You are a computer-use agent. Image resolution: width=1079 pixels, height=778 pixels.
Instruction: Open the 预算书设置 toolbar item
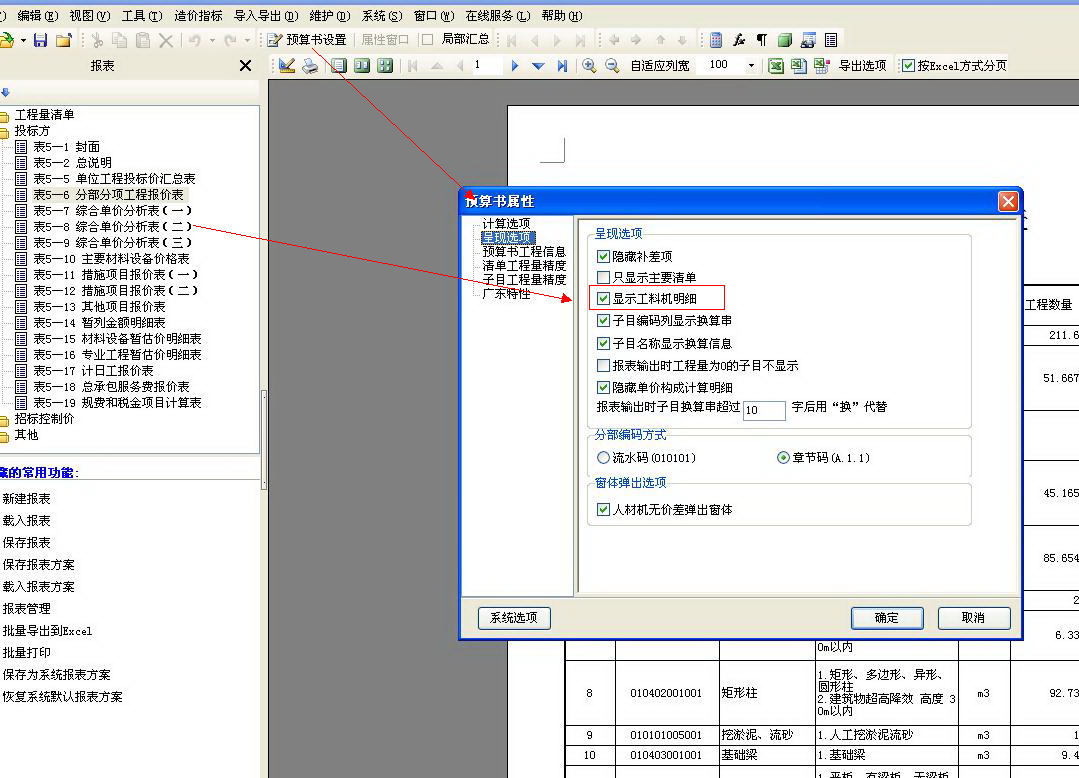pyautogui.click(x=308, y=40)
